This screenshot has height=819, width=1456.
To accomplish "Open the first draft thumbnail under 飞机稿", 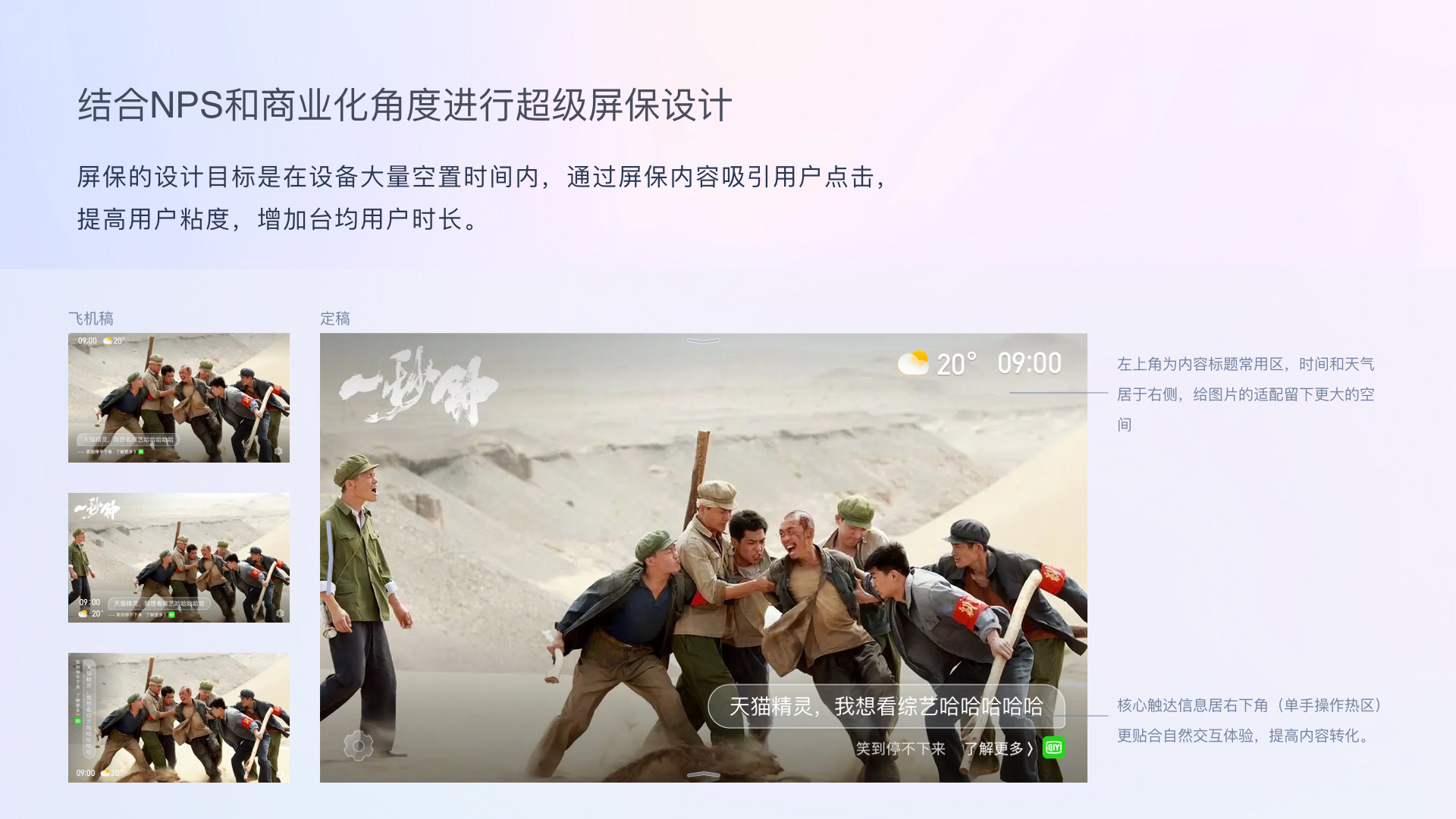I will coord(179,397).
